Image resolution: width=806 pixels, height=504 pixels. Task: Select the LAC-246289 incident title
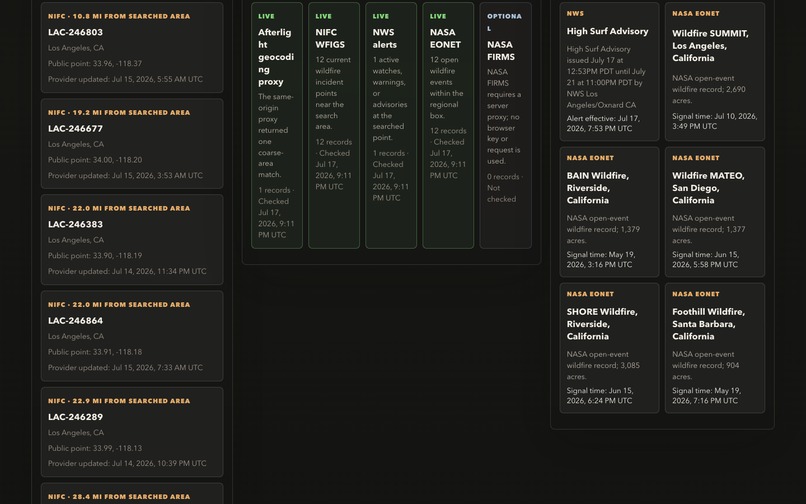(76, 417)
